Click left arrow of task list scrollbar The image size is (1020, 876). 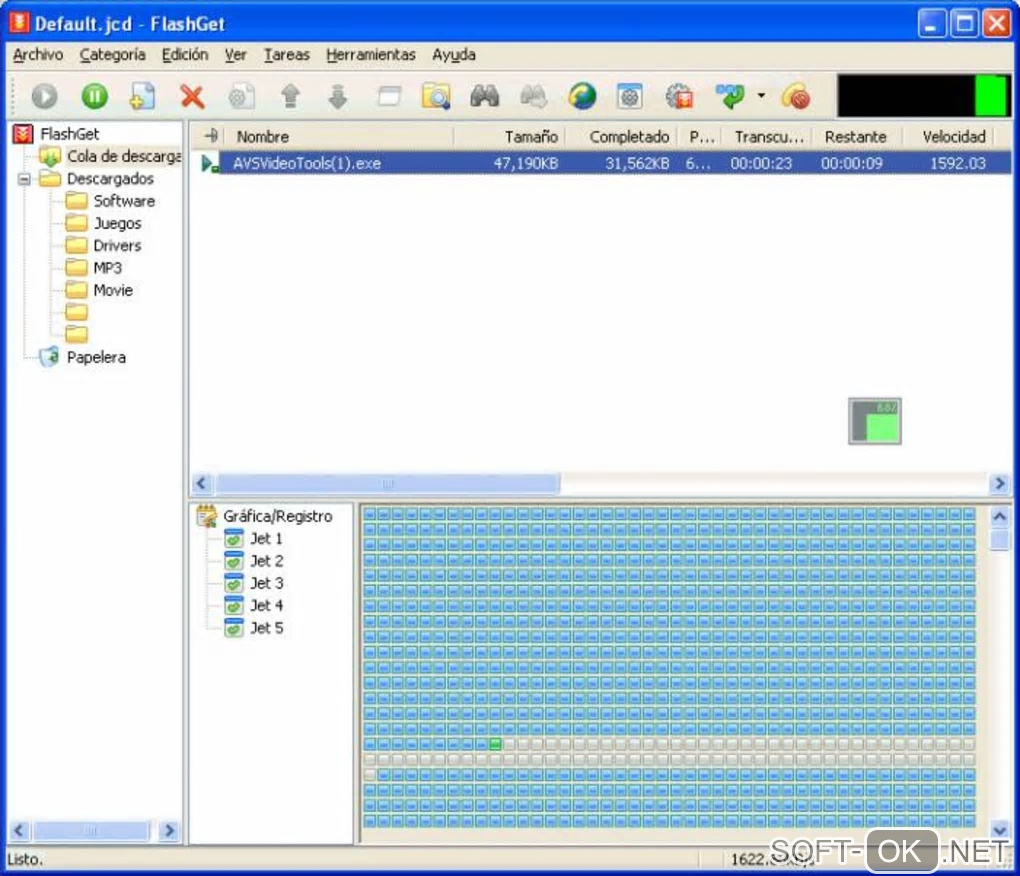pyautogui.click(x=201, y=483)
